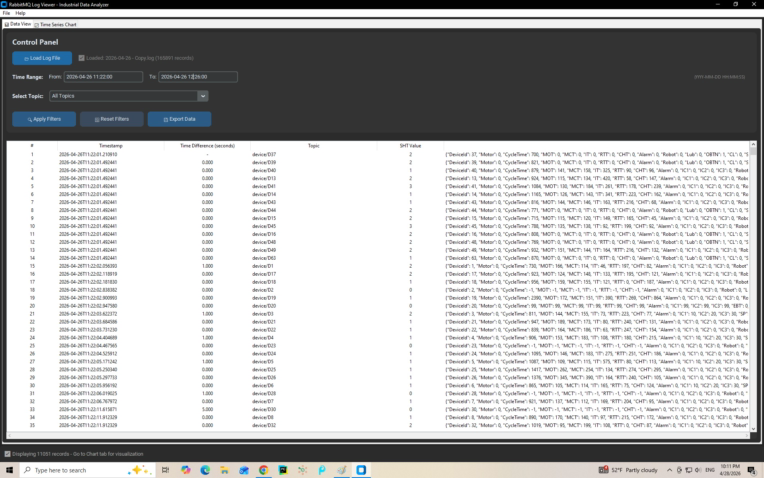Image resolution: width=764 pixels, height=478 pixels.
Task: Click the Reset Filters button
Action: click(112, 119)
